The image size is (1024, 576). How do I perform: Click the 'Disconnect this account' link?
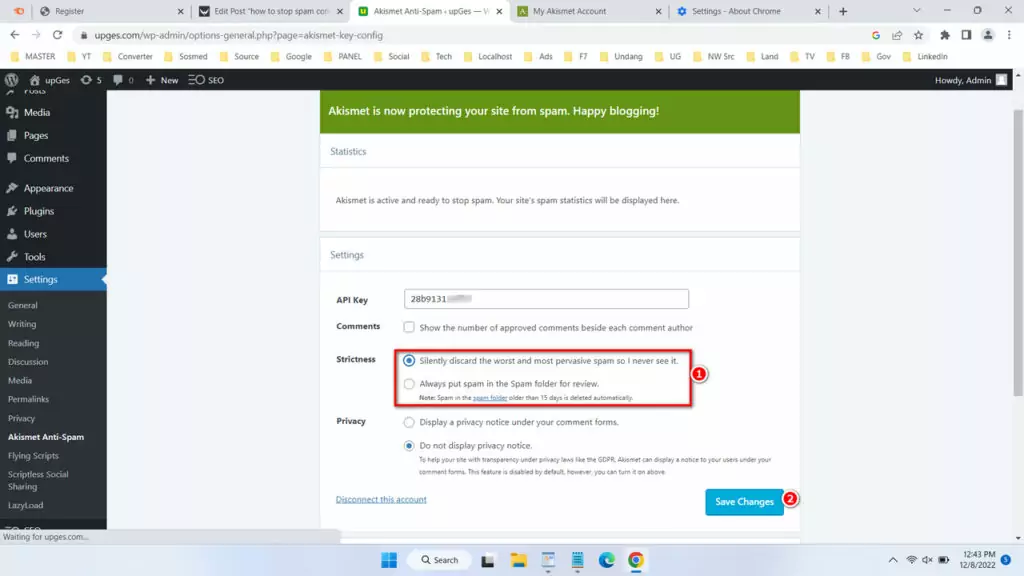[x=381, y=499]
